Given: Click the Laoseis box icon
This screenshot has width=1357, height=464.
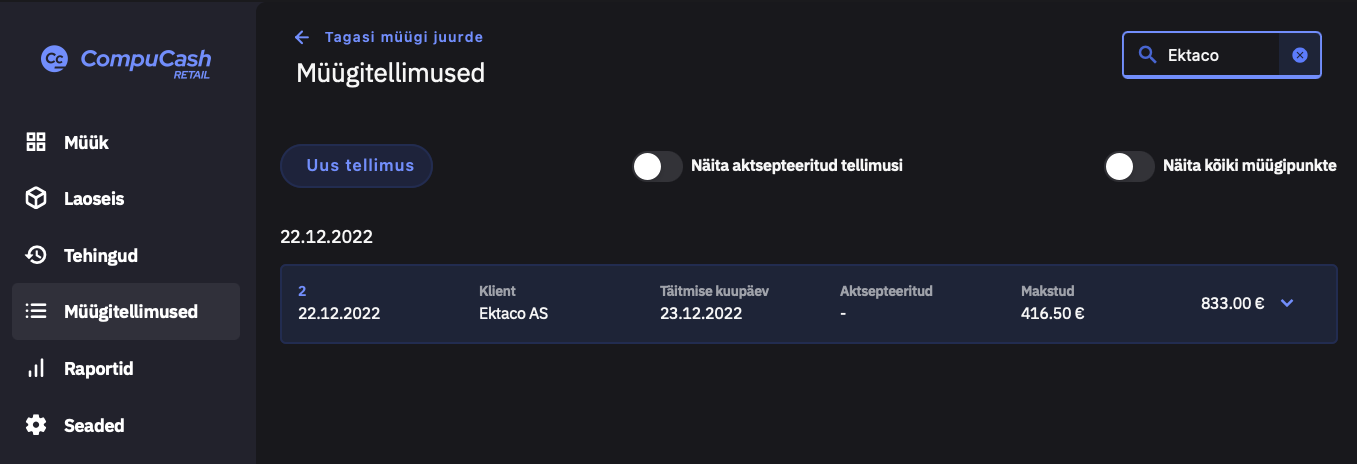Looking at the screenshot, I should (x=36, y=199).
